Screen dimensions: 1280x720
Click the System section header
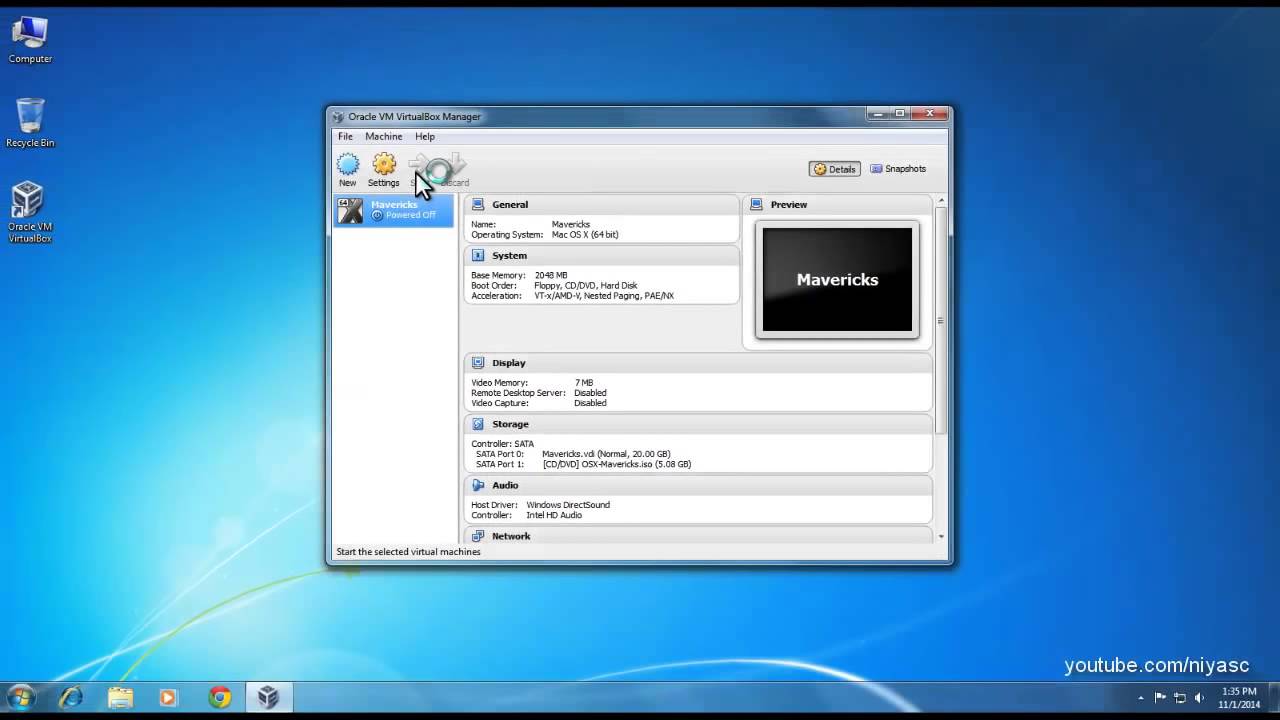(x=602, y=255)
